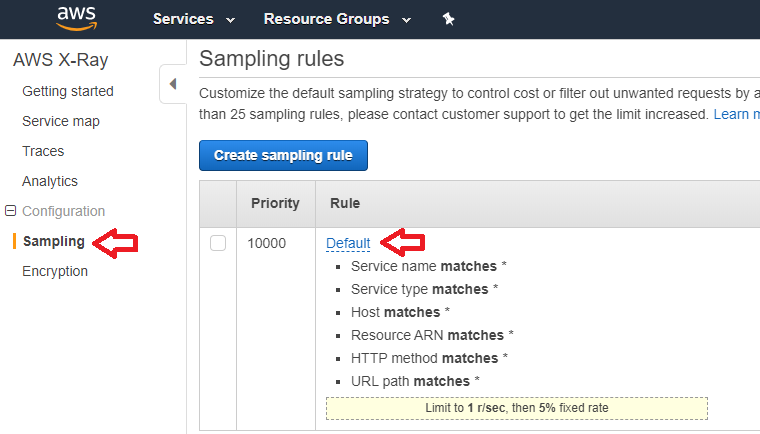Click the pin shortcut icon in header

(449, 19)
